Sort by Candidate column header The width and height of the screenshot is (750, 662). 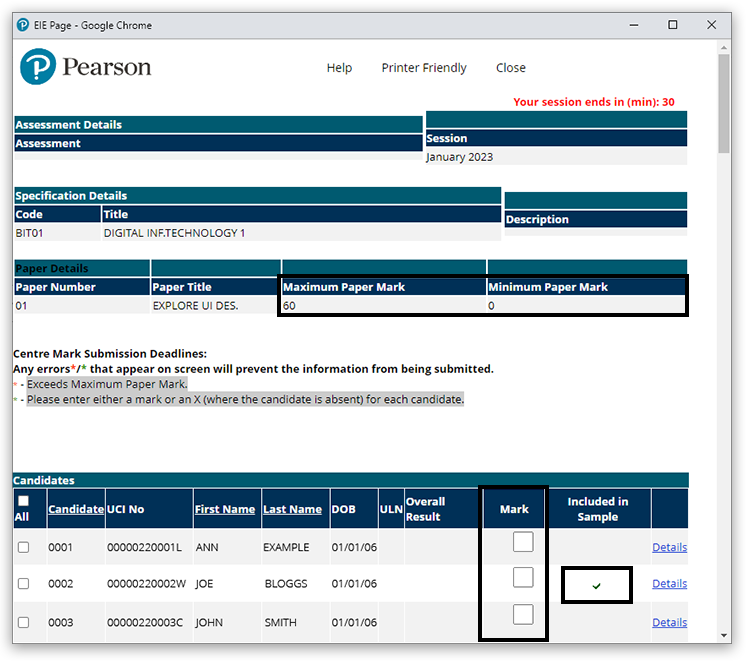coord(76,509)
